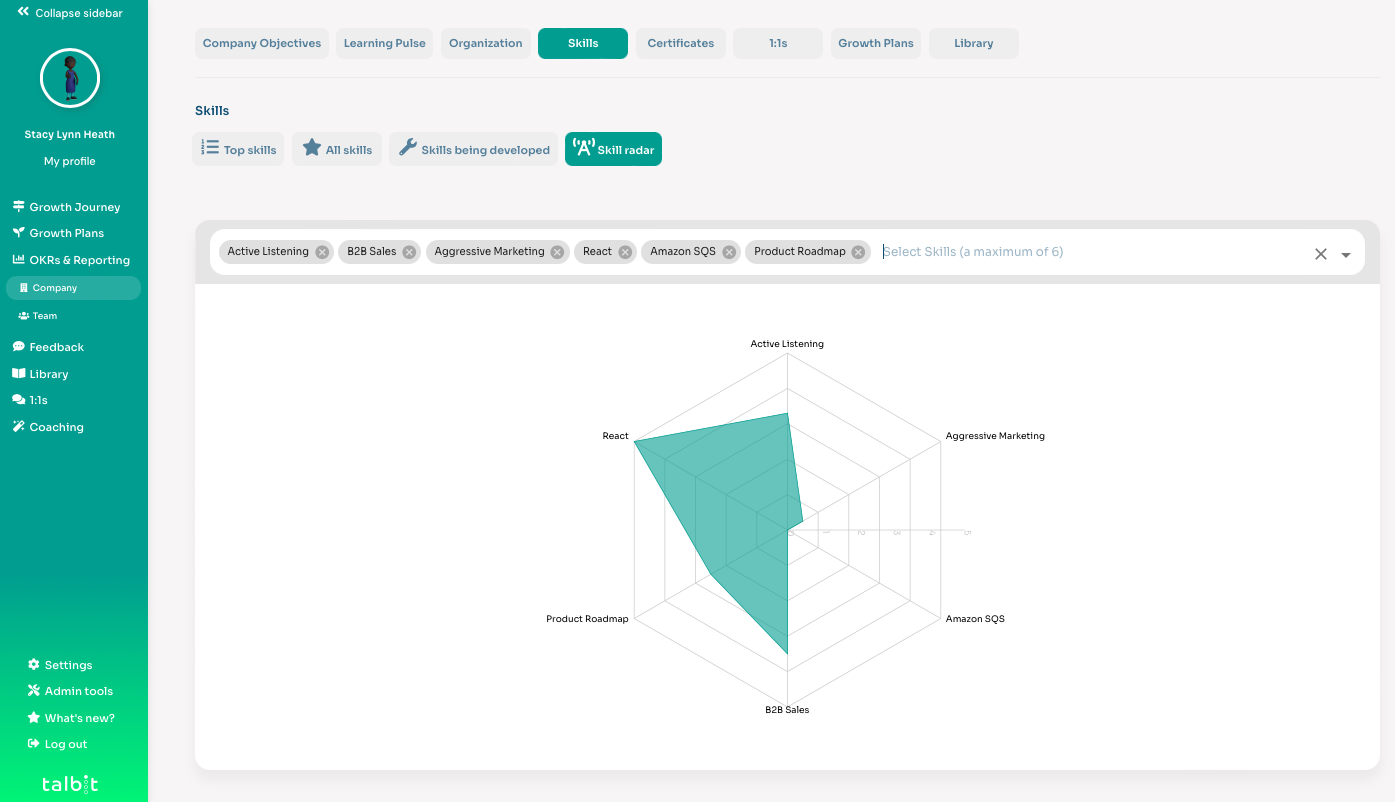Viewport: 1395px width, 802px height.
Task: Click the What's new star icon
Action: 34,718
